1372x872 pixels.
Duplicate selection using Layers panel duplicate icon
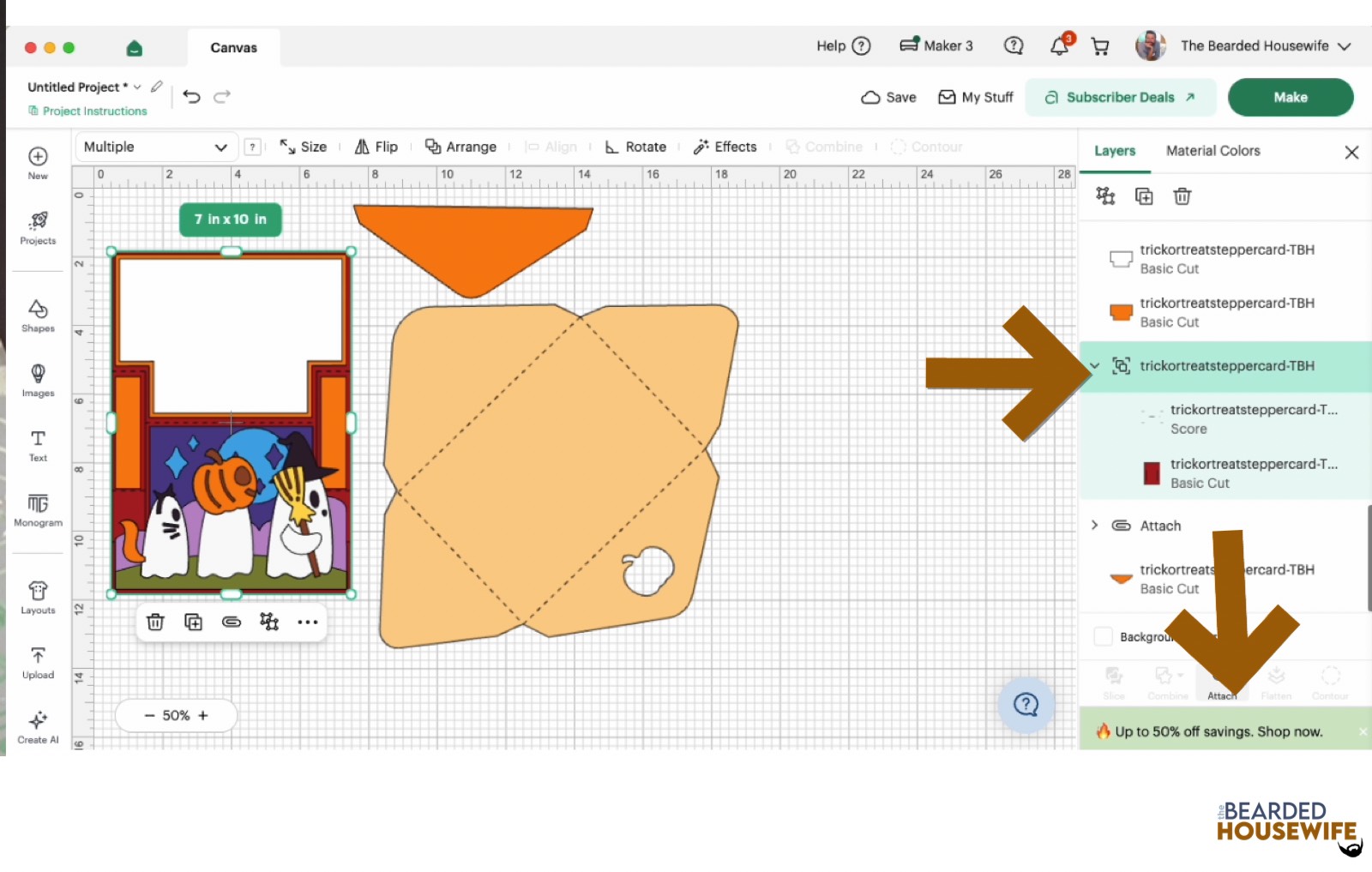click(1144, 196)
